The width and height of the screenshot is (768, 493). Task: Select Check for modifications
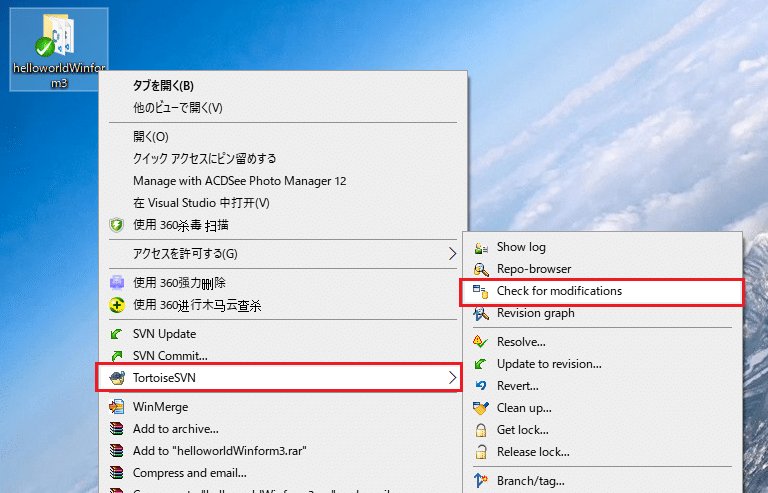pyautogui.click(x=602, y=291)
